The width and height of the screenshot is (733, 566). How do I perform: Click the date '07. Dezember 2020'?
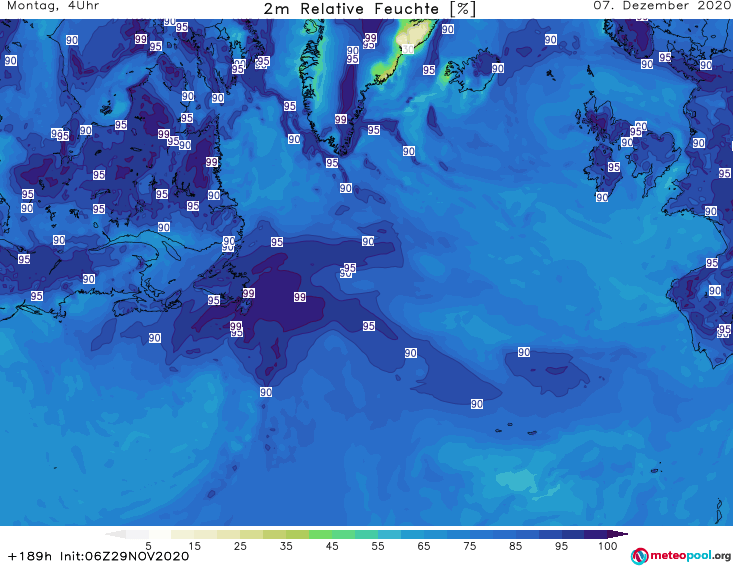pos(661,6)
